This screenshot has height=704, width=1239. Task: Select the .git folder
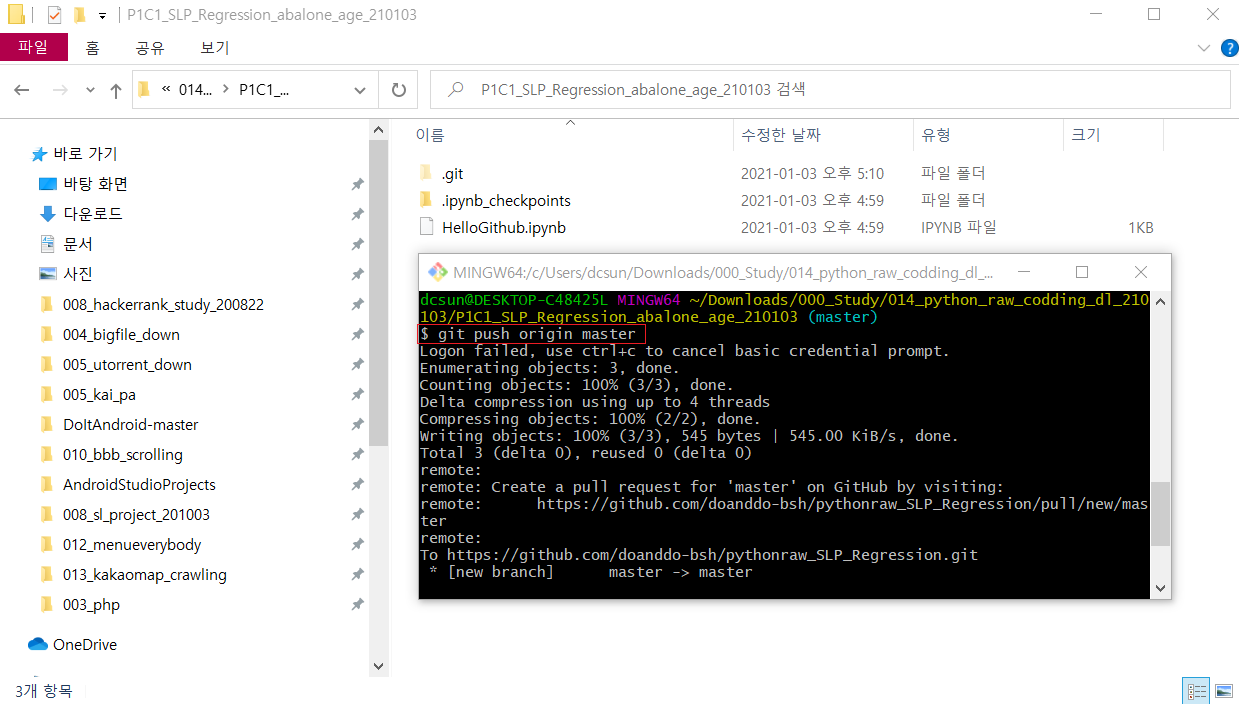click(x=452, y=173)
